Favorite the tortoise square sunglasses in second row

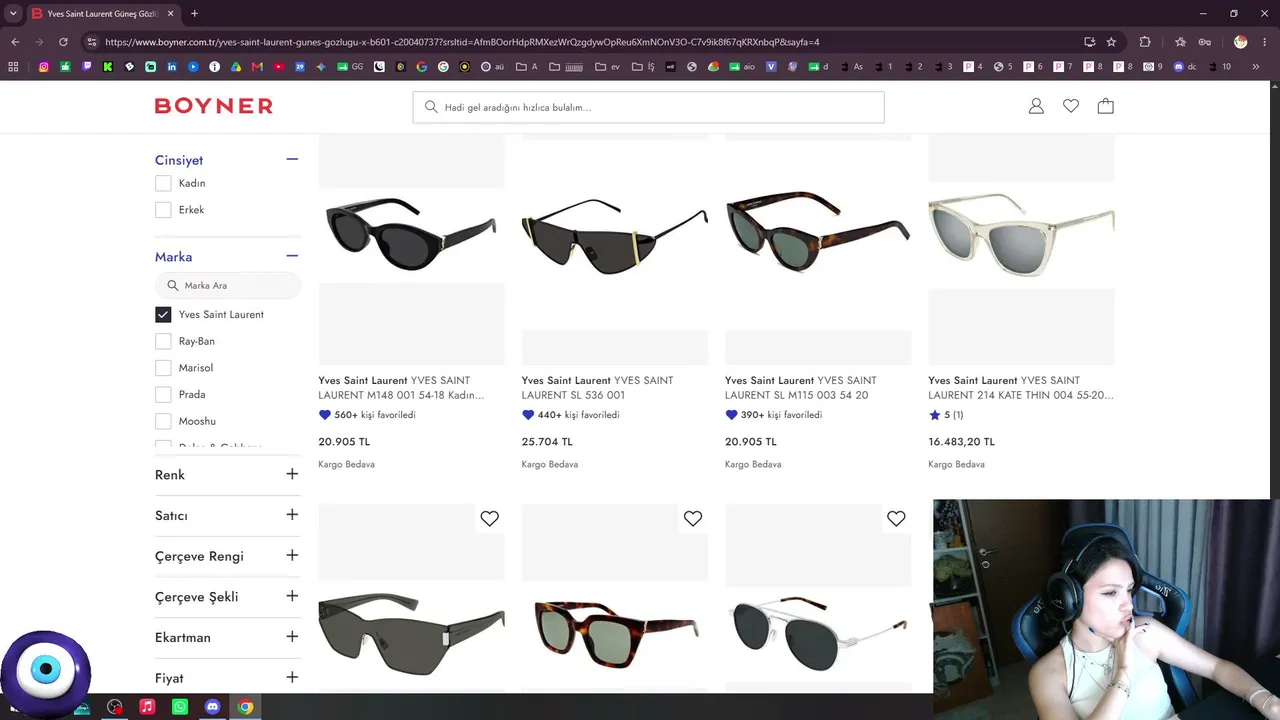pyautogui.click(x=693, y=518)
